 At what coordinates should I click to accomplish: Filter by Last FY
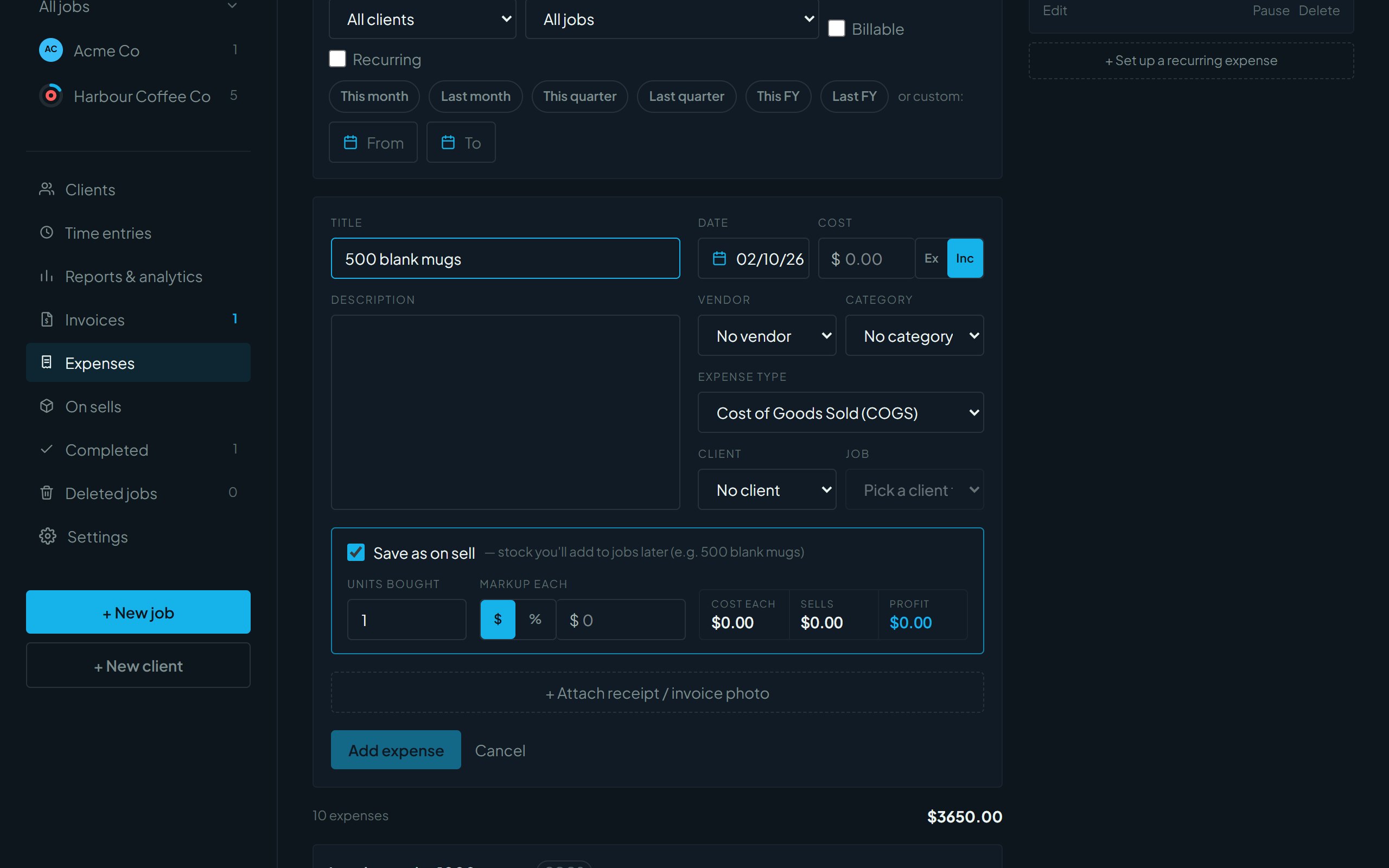pos(854,96)
